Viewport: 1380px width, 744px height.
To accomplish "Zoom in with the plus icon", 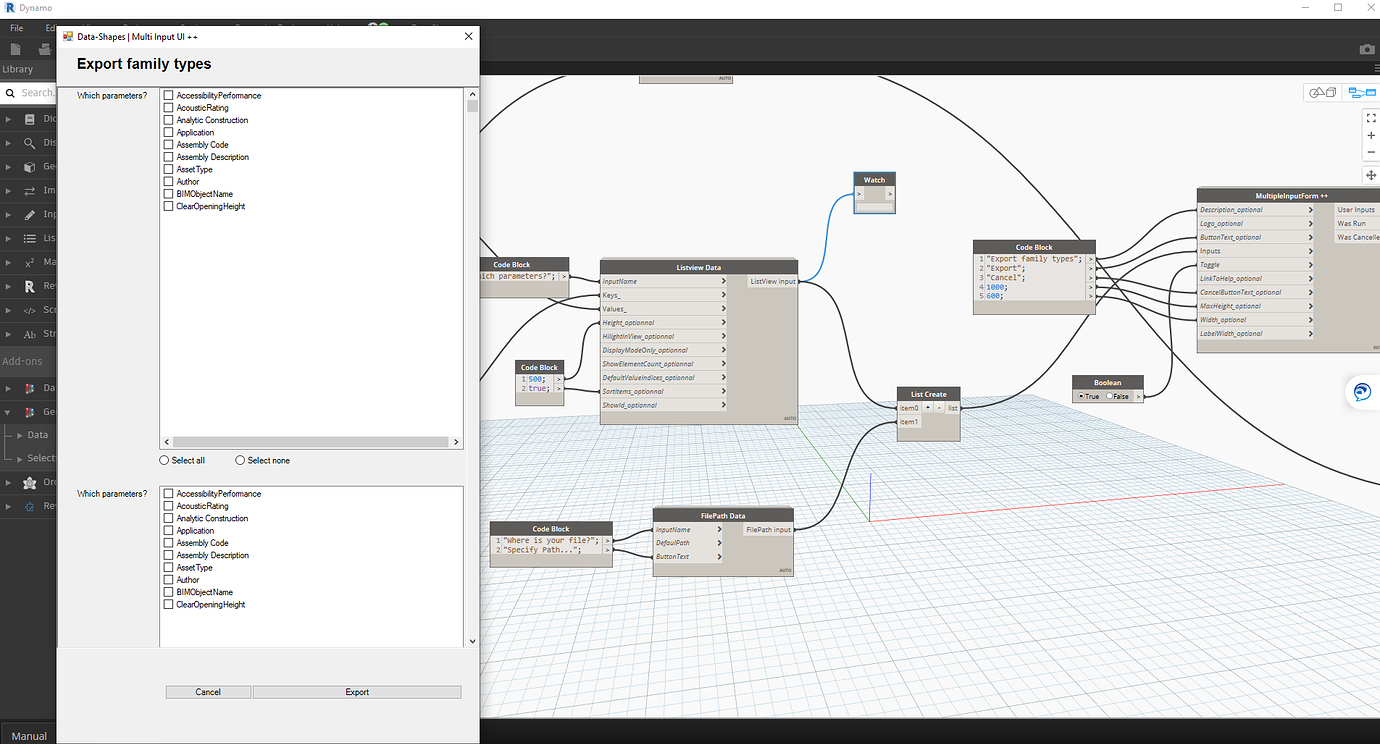I will click(x=1371, y=135).
